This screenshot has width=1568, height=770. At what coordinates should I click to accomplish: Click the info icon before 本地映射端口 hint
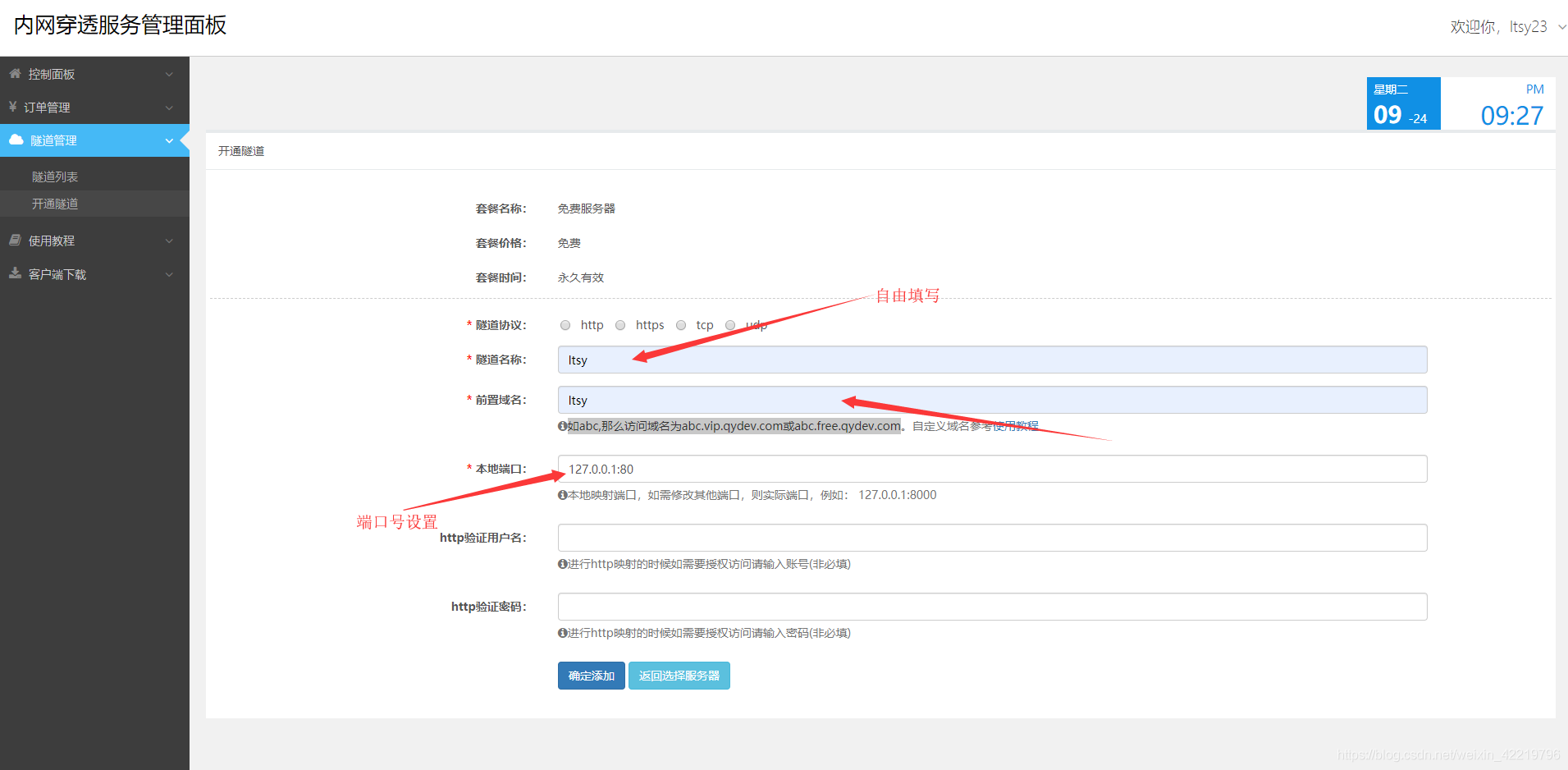[x=562, y=494]
